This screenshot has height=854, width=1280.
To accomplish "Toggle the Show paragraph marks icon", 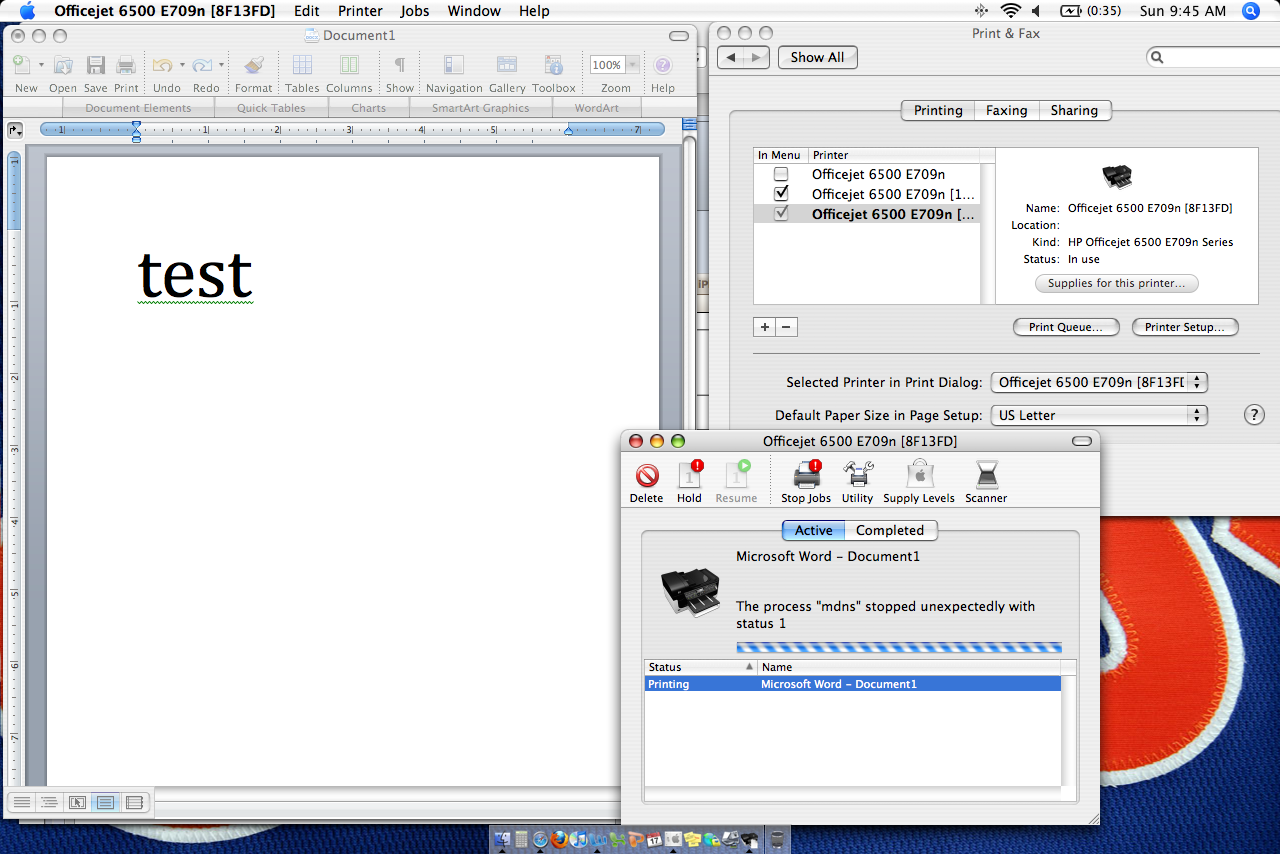I will [399, 66].
